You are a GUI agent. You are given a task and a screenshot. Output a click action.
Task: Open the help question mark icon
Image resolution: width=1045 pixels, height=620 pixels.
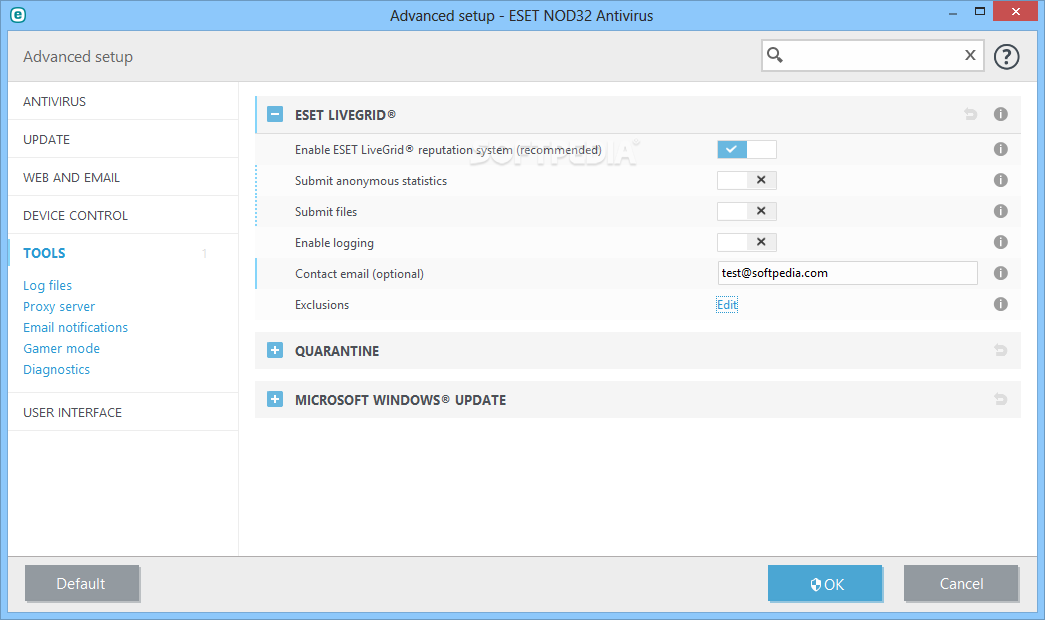(1006, 57)
